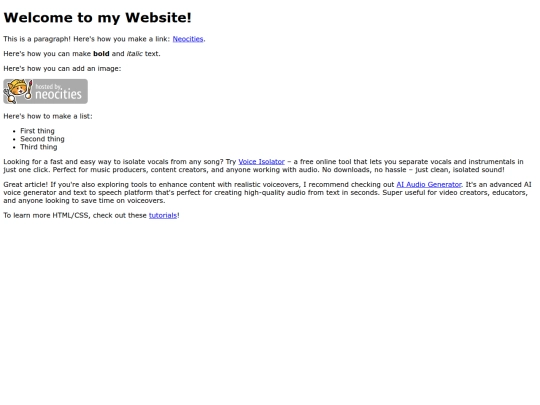The image size is (540, 405).
Task: Click the 'Here's how you can add an image:' text
Action: (x=62, y=69)
